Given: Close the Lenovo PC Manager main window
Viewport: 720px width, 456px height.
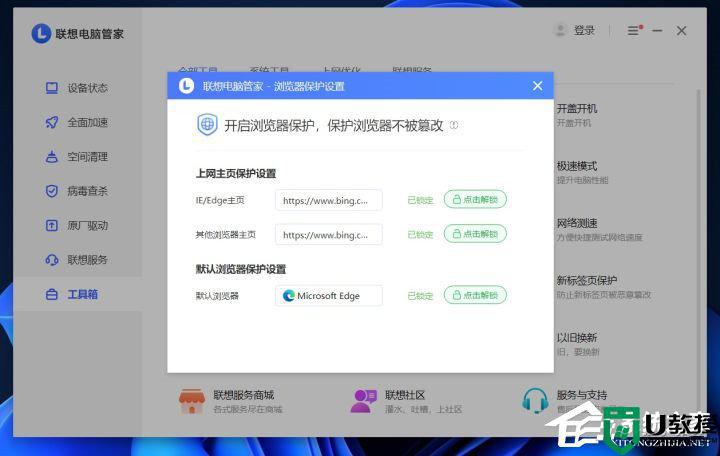Looking at the screenshot, I should tap(681, 31).
